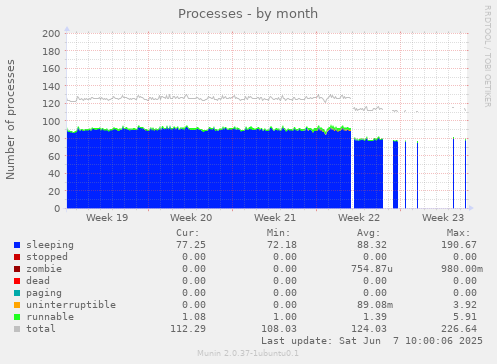Image resolution: width=497 pixels, height=364 pixels.
Task: Click the 'Number of processes' axis label
Action: point(10,119)
